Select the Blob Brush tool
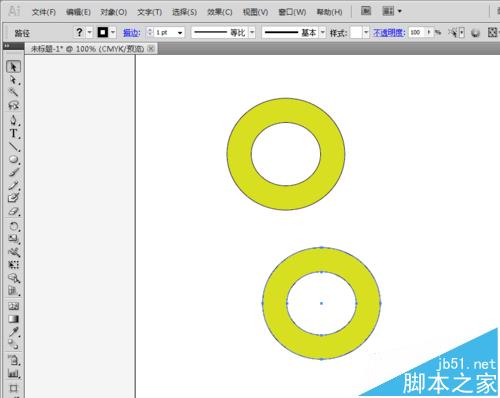Screen dimensions: 500x398 [13, 198]
